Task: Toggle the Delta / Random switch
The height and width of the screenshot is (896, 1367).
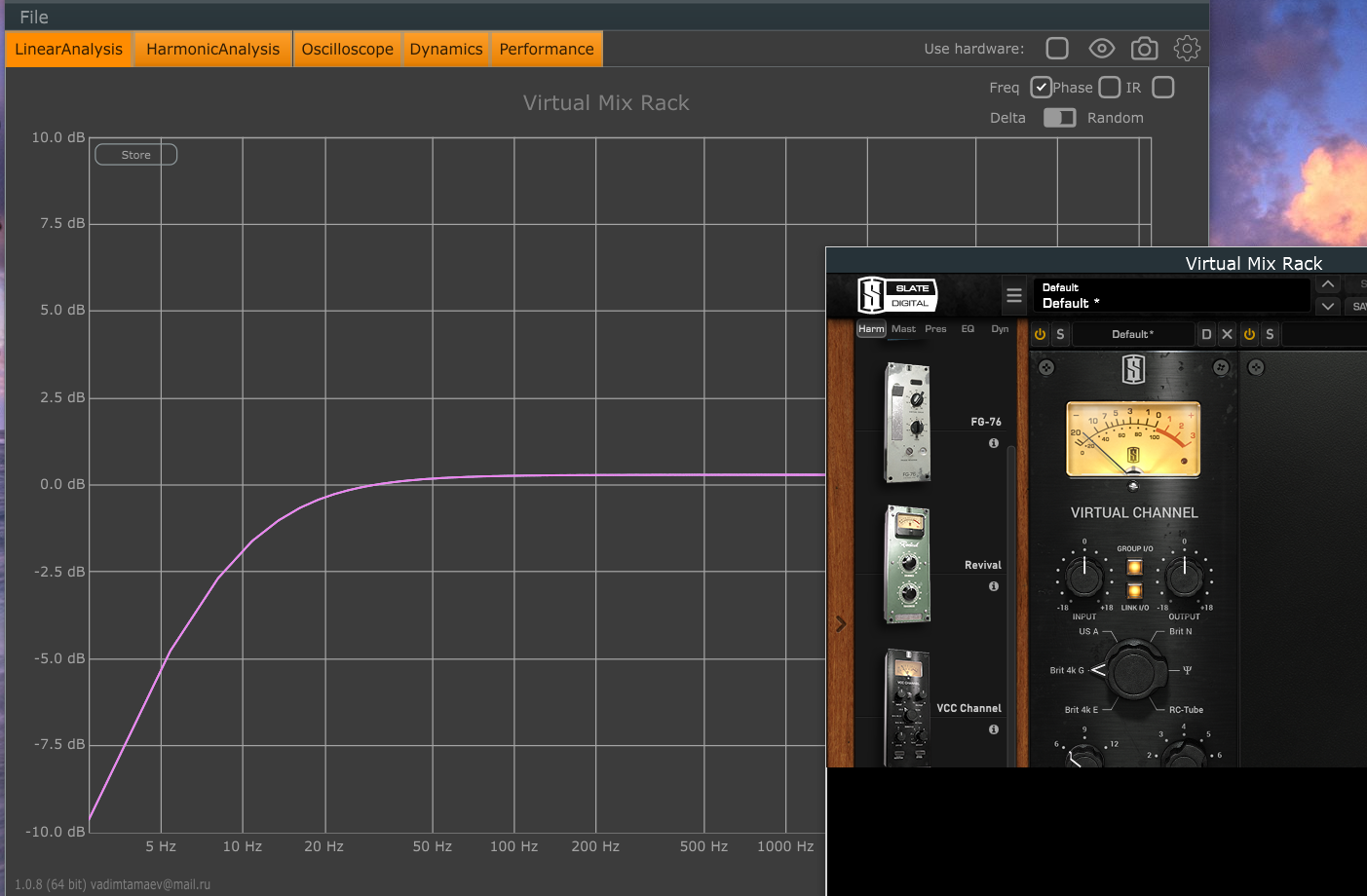Action: 1059,118
